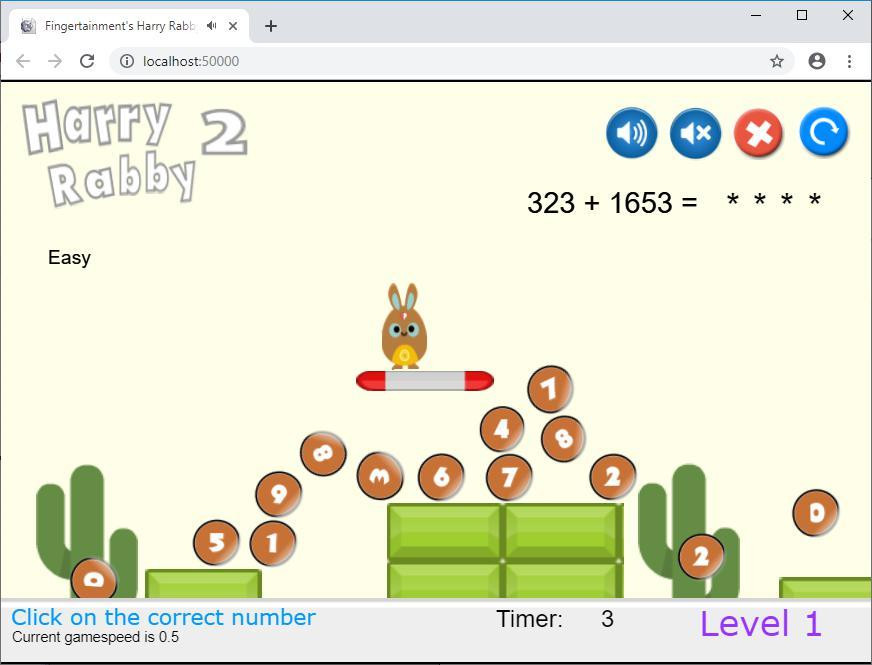Image resolution: width=872 pixels, height=665 pixels.
Task: Pick the number 5 ball
Action: coord(216,543)
